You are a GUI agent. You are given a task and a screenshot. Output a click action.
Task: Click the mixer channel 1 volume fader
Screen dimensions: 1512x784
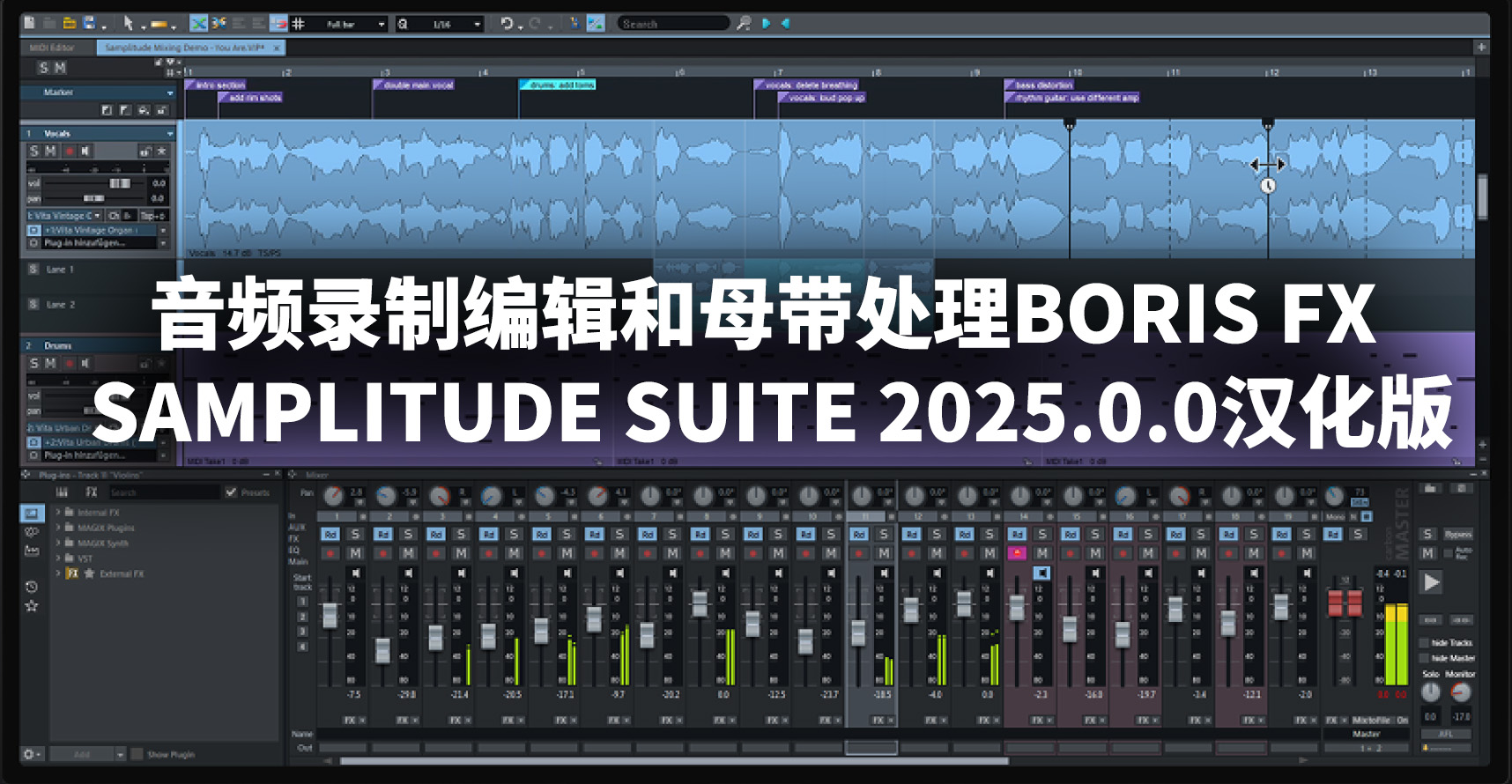pos(330,615)
